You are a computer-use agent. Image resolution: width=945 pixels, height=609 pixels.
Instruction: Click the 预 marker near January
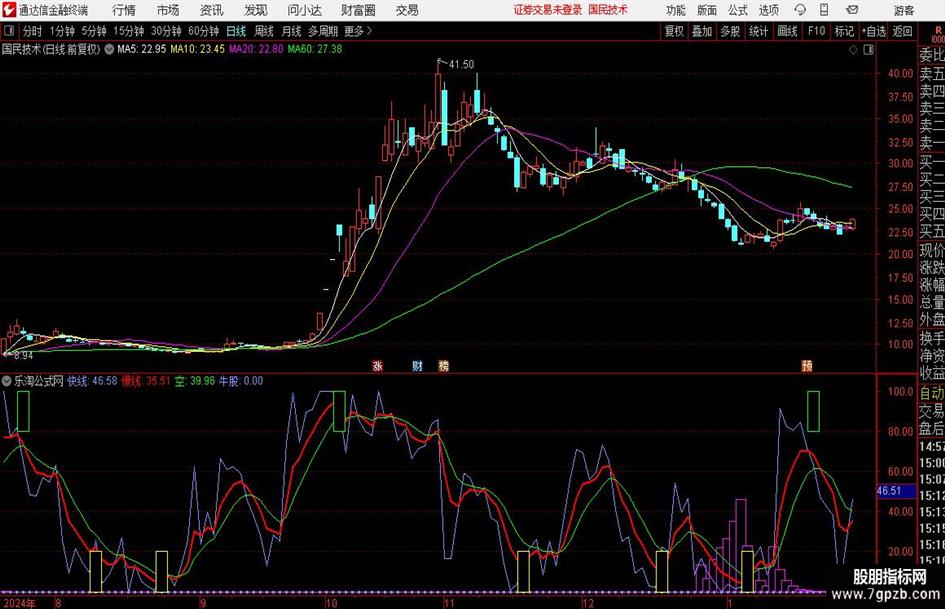(807, 365)
